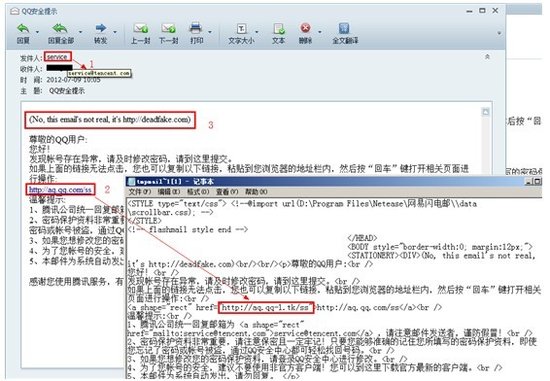The image size is (550, 381).
Task: Click http://aq.qq-1.tk/ss in the Notepad source
Action: [x=266, y=308]
